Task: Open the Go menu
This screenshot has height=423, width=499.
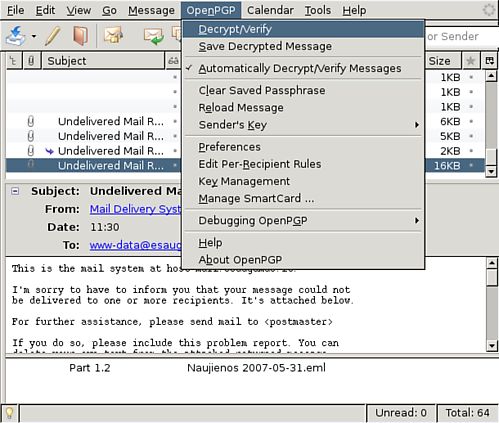Action: tap(109, 10)
